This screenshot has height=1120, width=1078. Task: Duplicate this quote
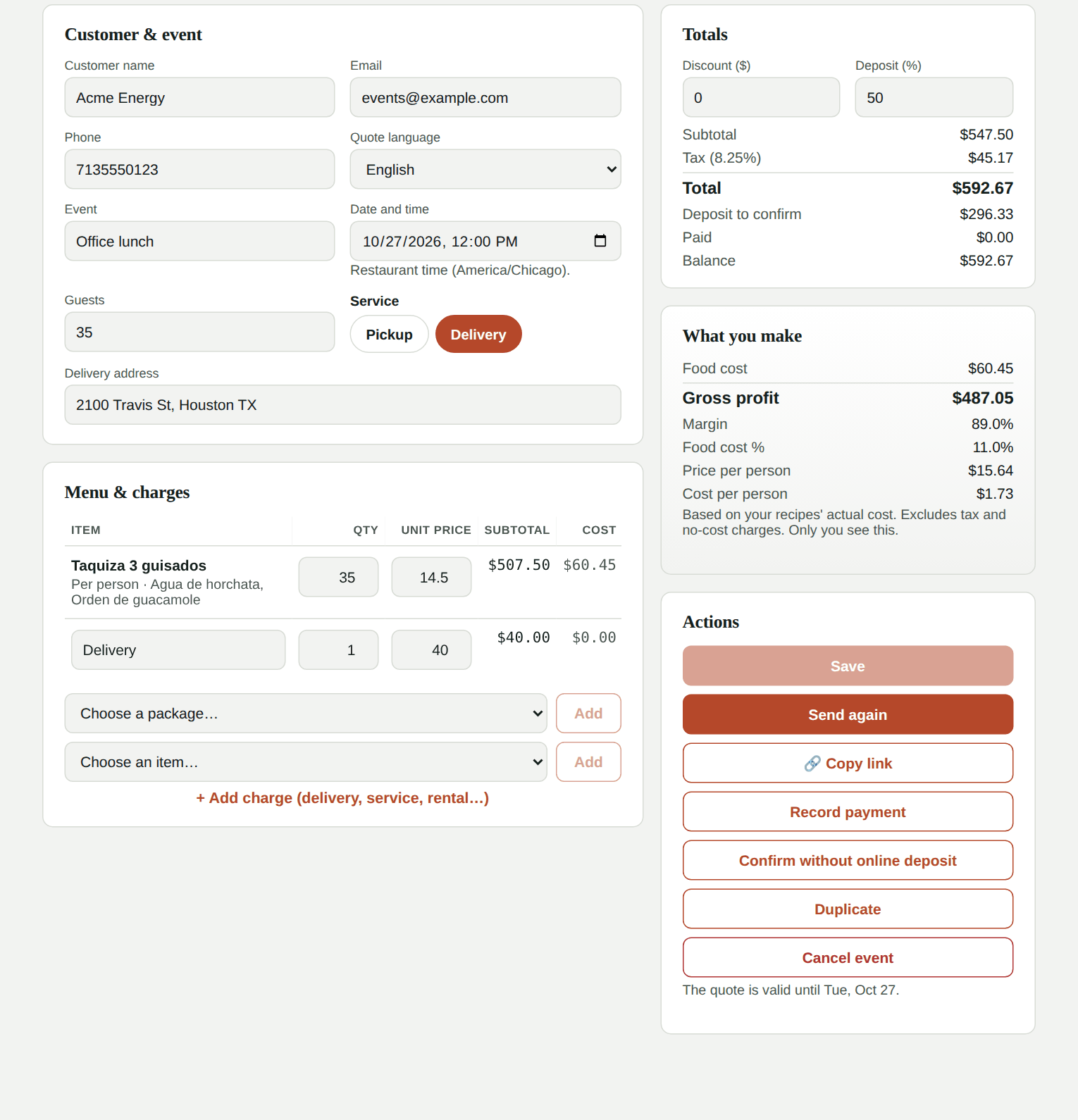[x=848, y=909]
